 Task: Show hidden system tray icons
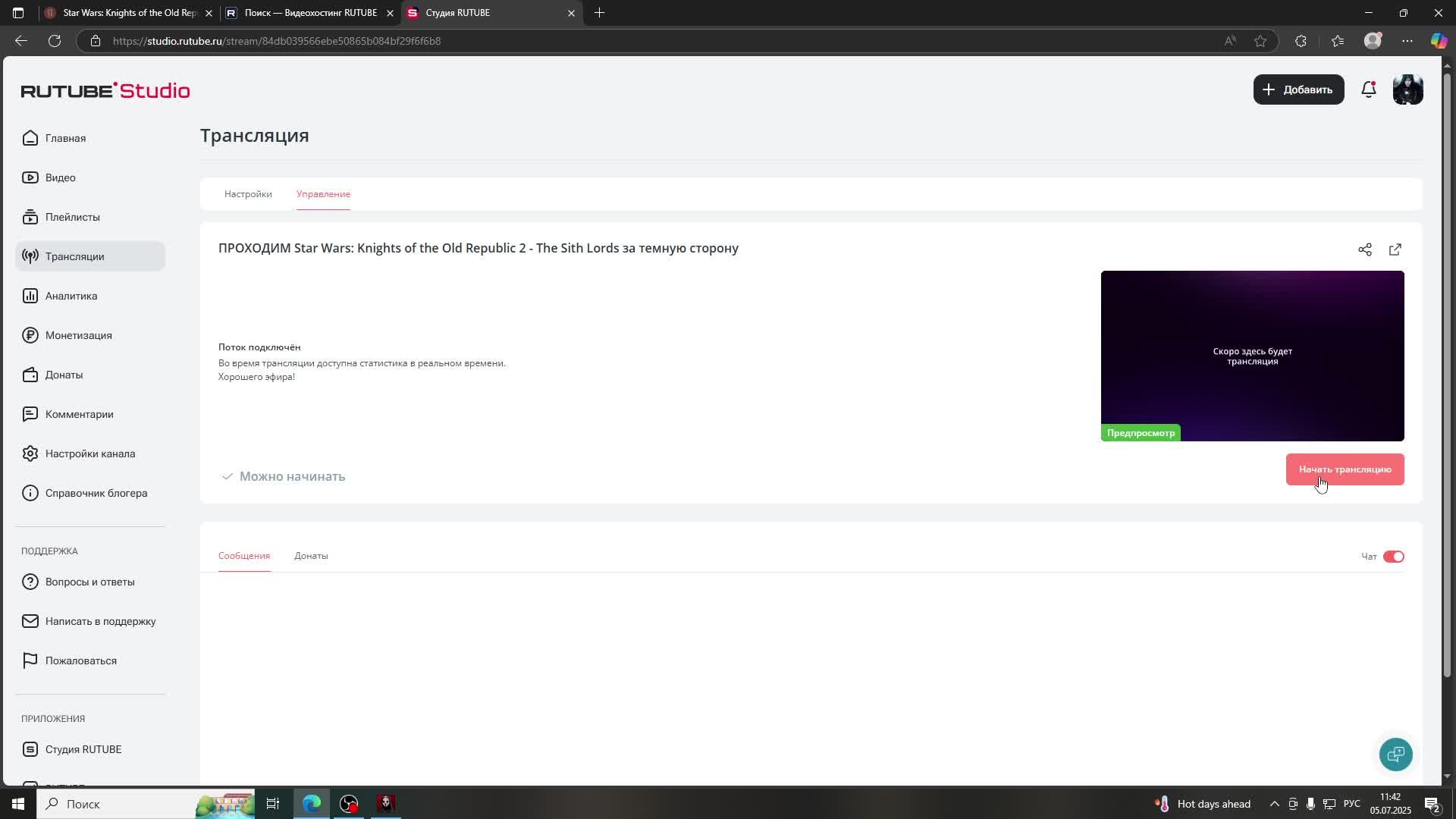[1274, 804]
